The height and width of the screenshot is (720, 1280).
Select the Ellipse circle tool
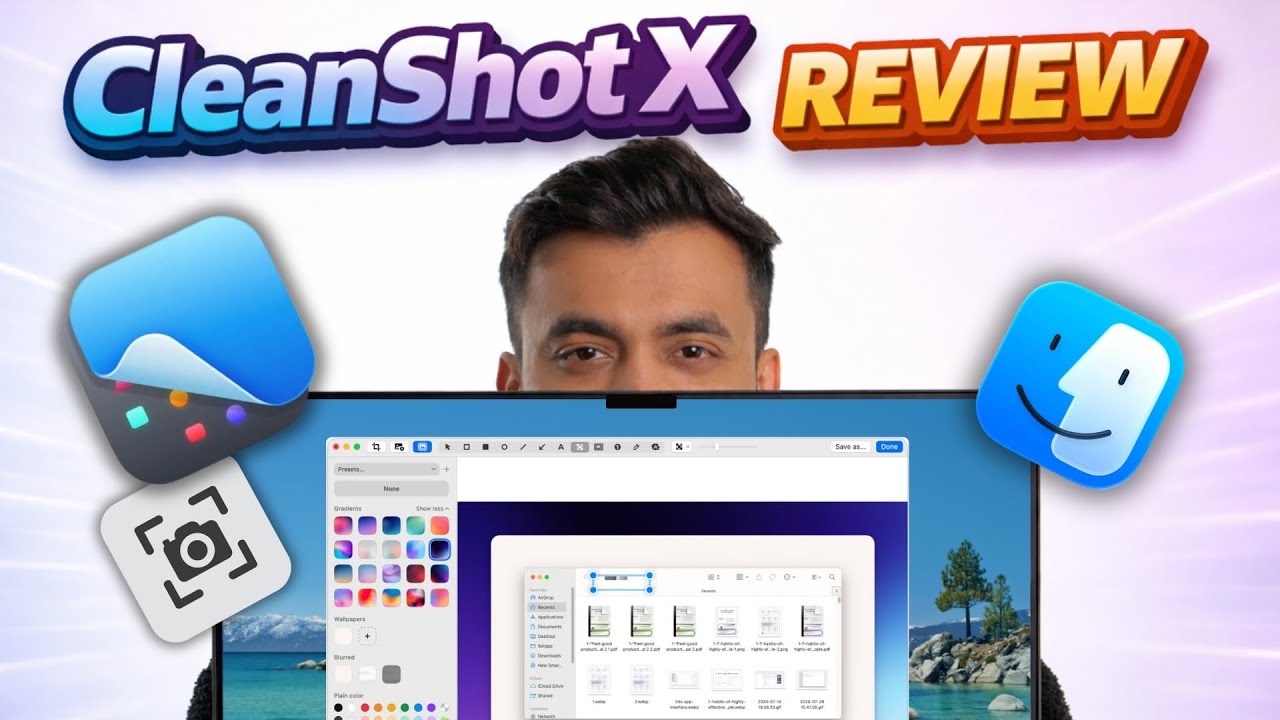(x=504, y=446)
